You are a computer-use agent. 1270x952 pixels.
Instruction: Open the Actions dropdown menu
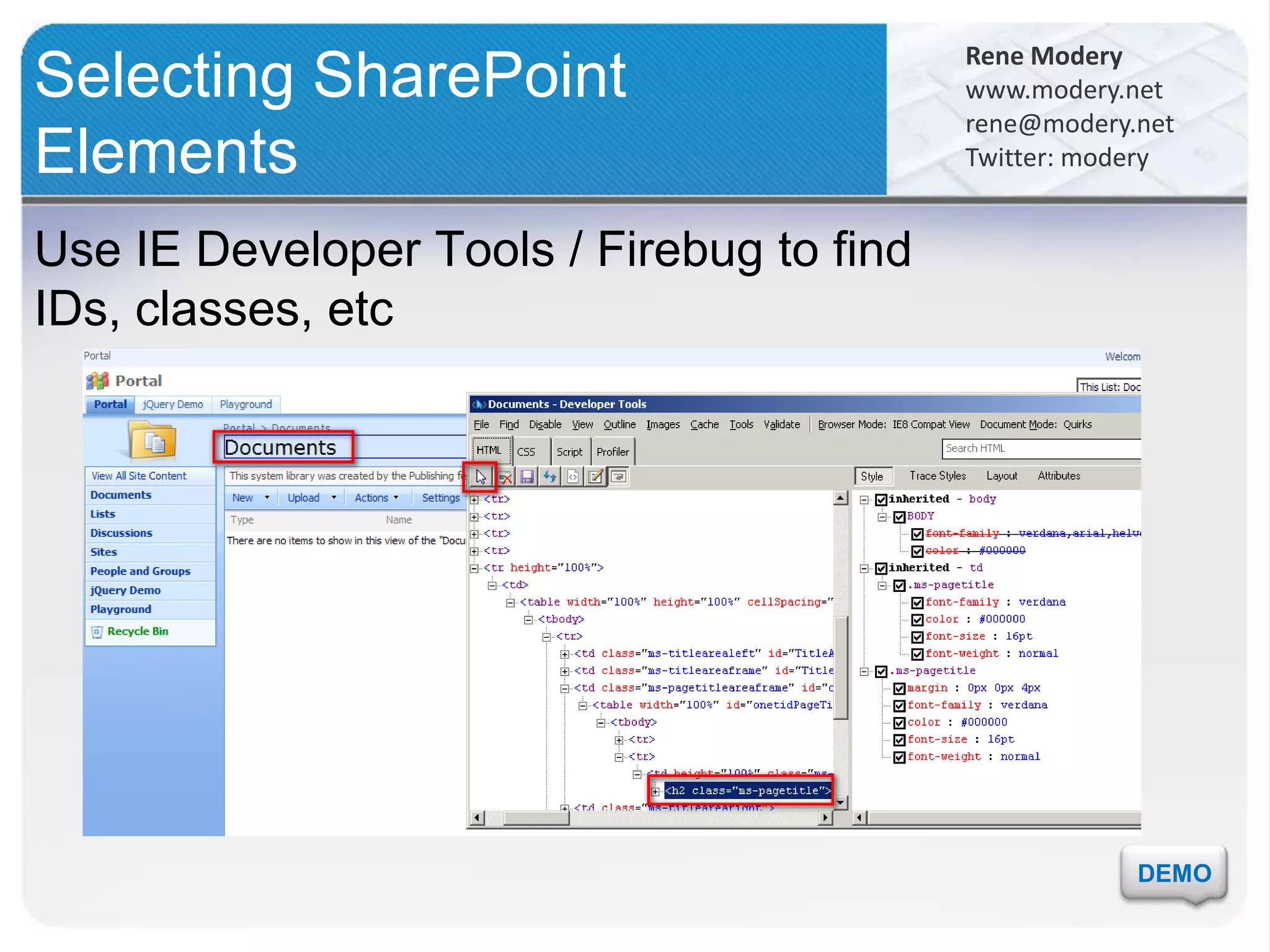click(377, 498)
